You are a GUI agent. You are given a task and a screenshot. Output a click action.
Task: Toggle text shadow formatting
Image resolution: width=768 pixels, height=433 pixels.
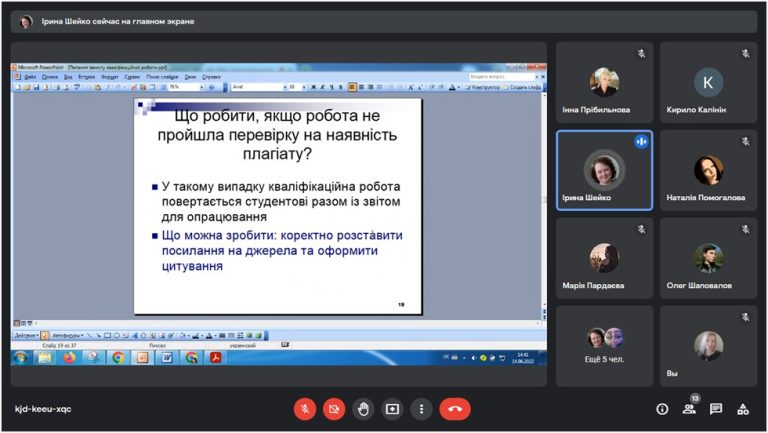[340, 87]
